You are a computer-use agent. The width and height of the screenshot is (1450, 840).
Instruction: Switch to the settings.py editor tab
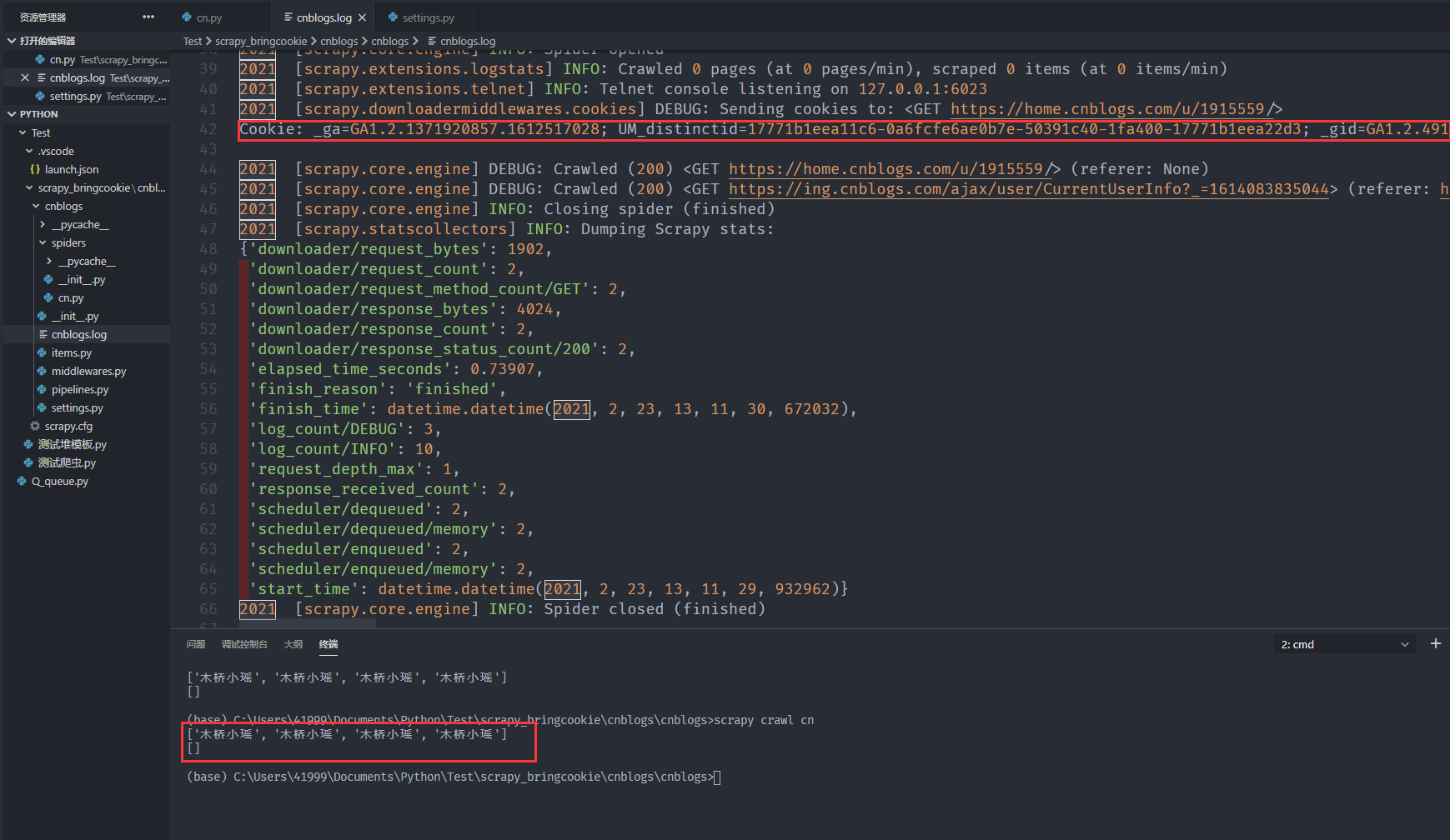coord(427,17)
